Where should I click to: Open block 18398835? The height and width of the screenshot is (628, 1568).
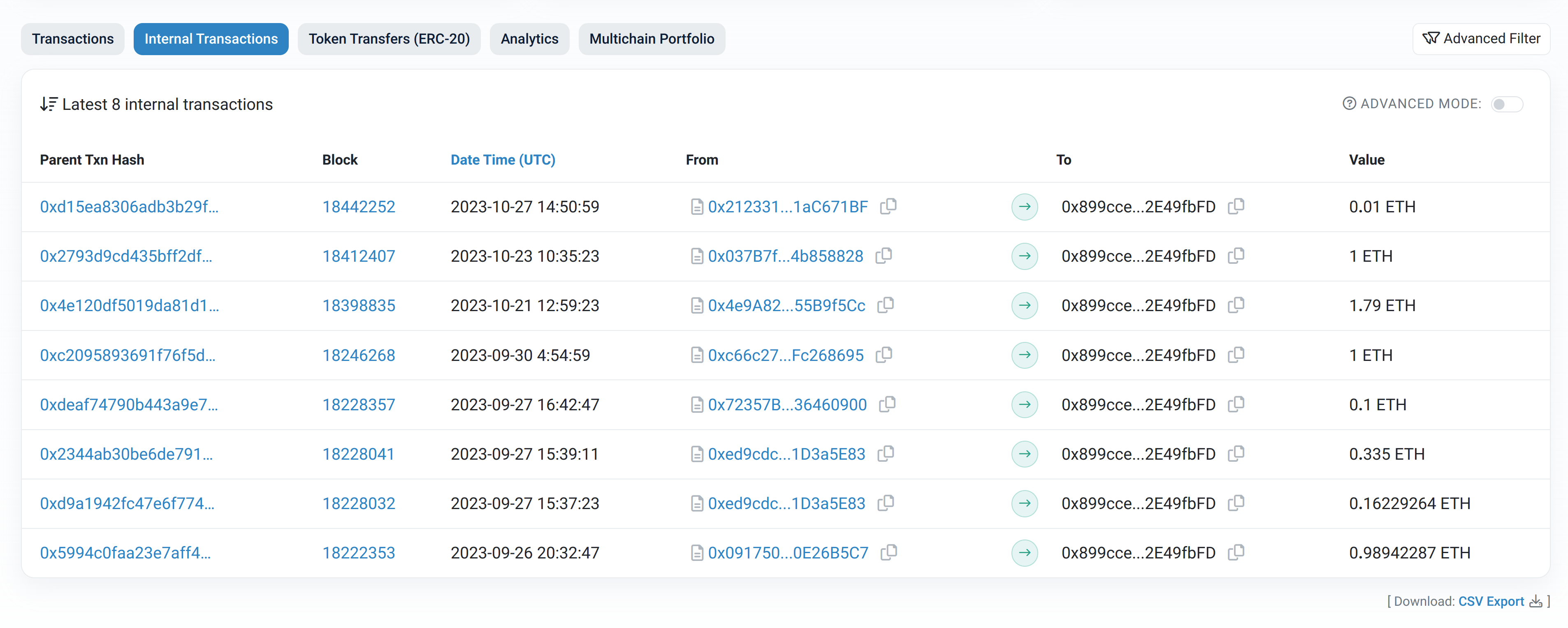(359, 305)
